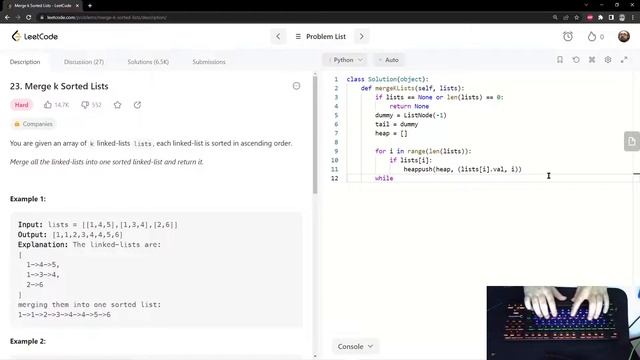Go to previous problem arrow
Viewport: 640px width, 360px height.
278,36
